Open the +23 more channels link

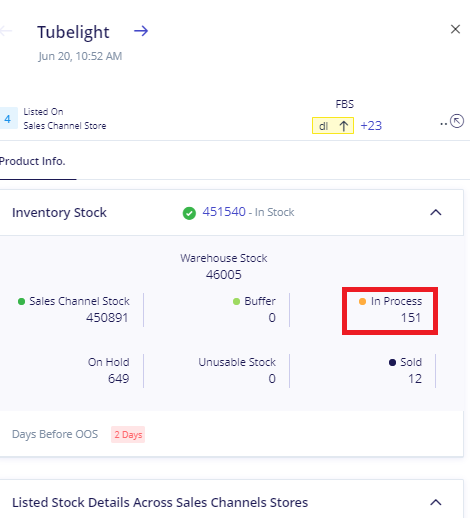371,126
